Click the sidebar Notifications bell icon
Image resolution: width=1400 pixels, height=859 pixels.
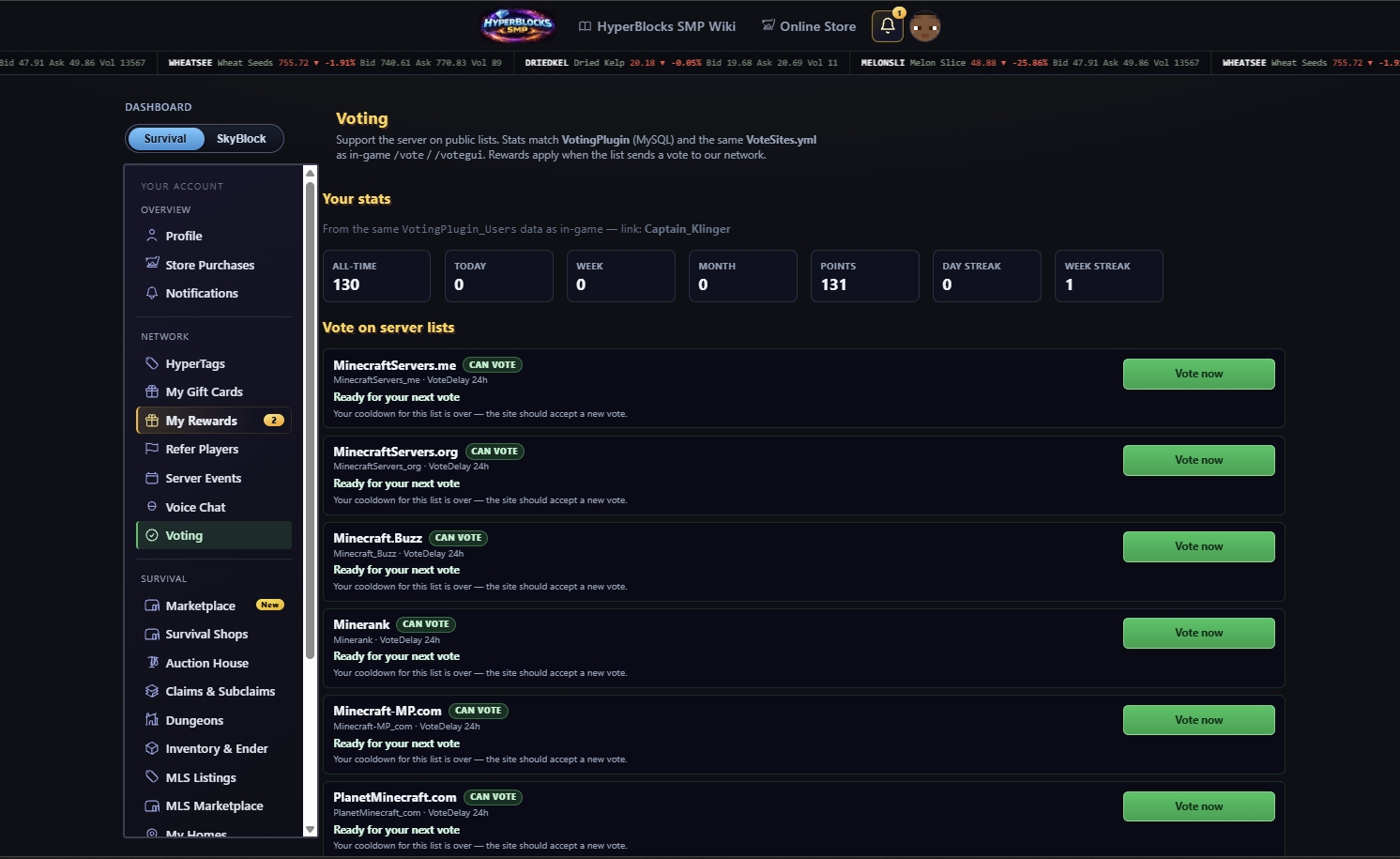coord(152,293)
